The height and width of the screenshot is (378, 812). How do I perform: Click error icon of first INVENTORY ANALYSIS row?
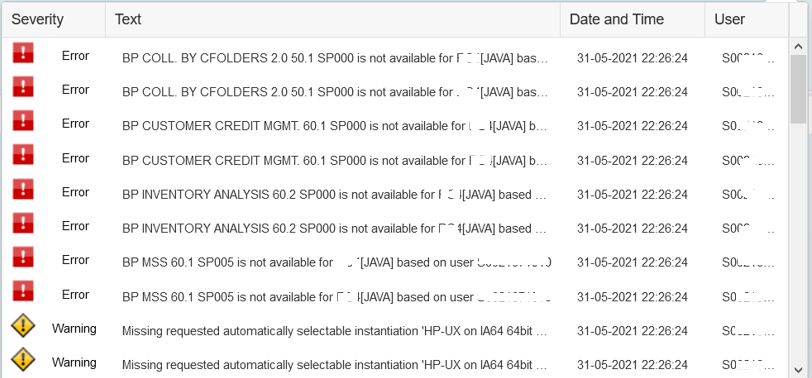click(23, 189)
